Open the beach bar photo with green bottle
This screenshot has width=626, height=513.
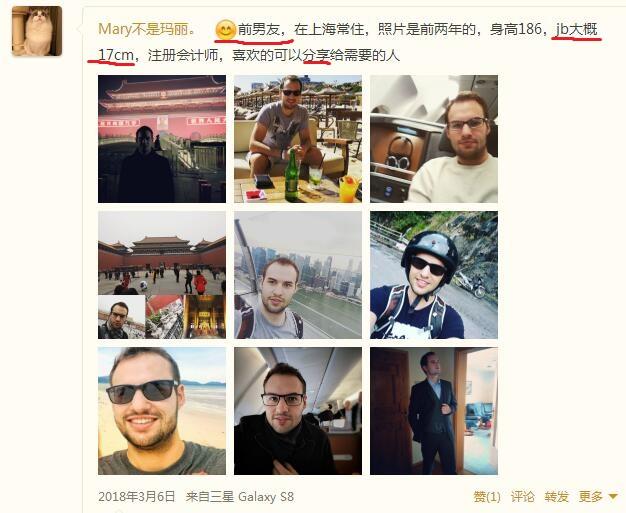click(298, 139)
